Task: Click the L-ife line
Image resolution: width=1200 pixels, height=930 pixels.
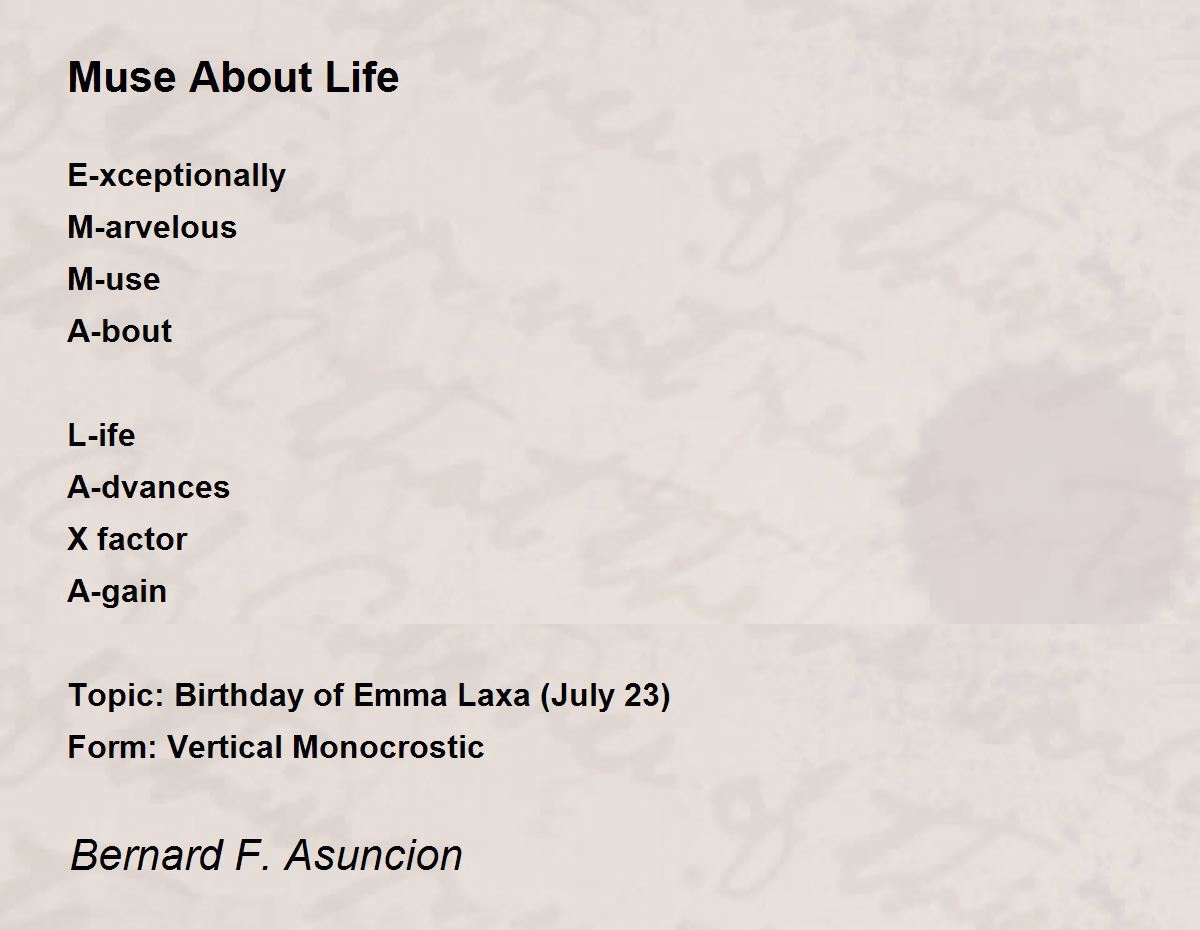Action: (101, 435)
